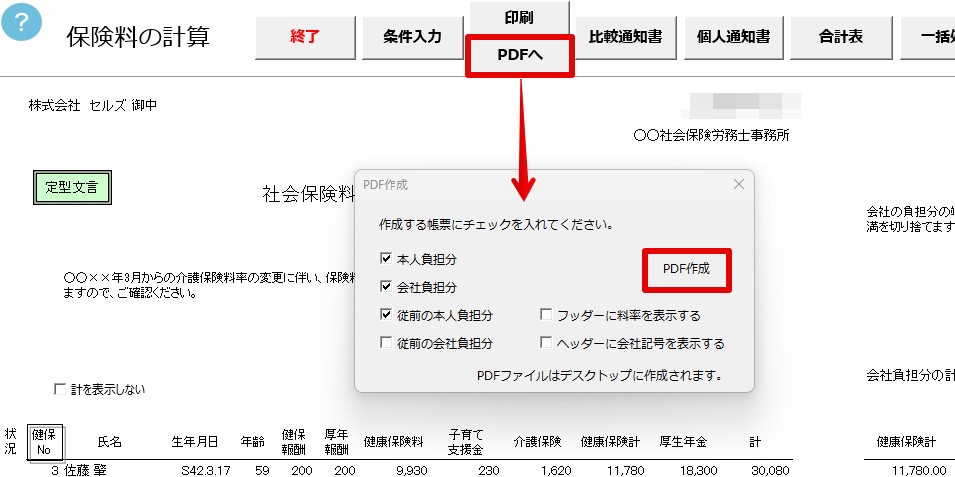Toggle 計を表示しない checkbox

pos(60,389)
